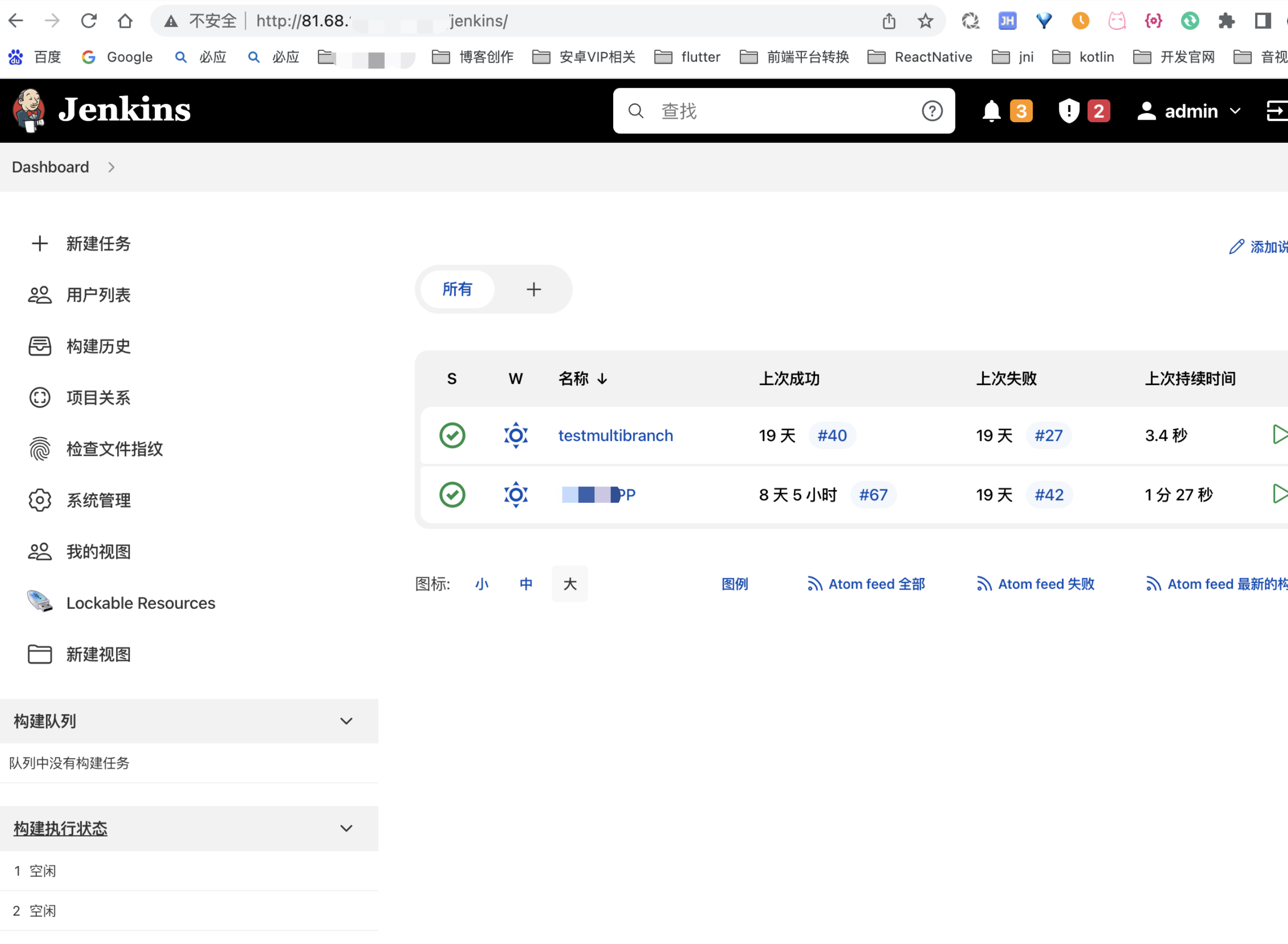
Task: Set icon size to 中
Action: click(x=525, y=584)
